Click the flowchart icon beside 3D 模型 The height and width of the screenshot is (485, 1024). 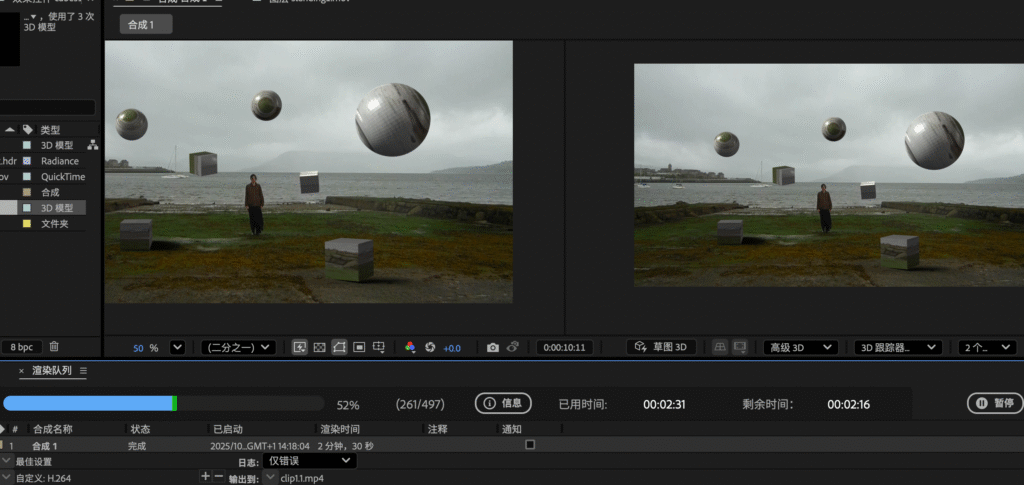(x=93, y=145)
